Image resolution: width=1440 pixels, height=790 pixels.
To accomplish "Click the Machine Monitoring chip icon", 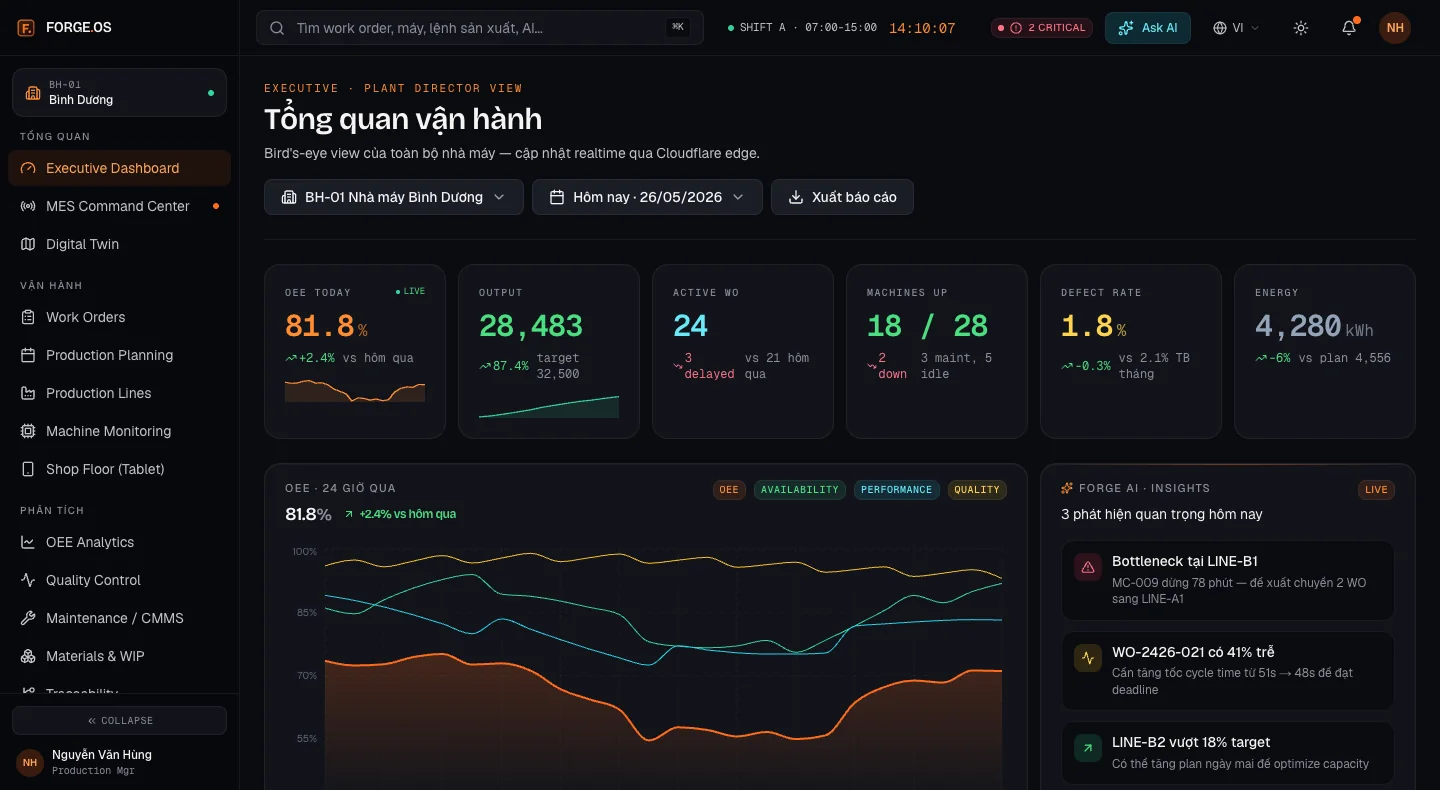I will (x=28, y=431).
